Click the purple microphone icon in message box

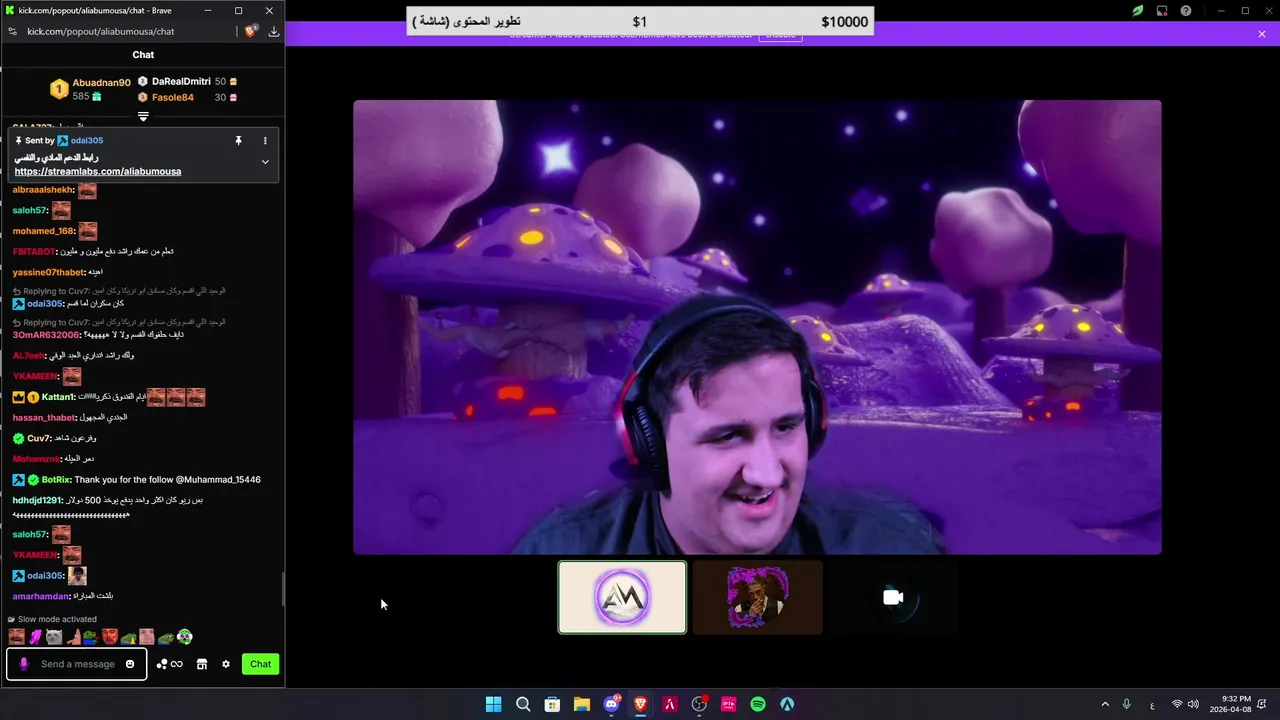(x=24, y=664)
